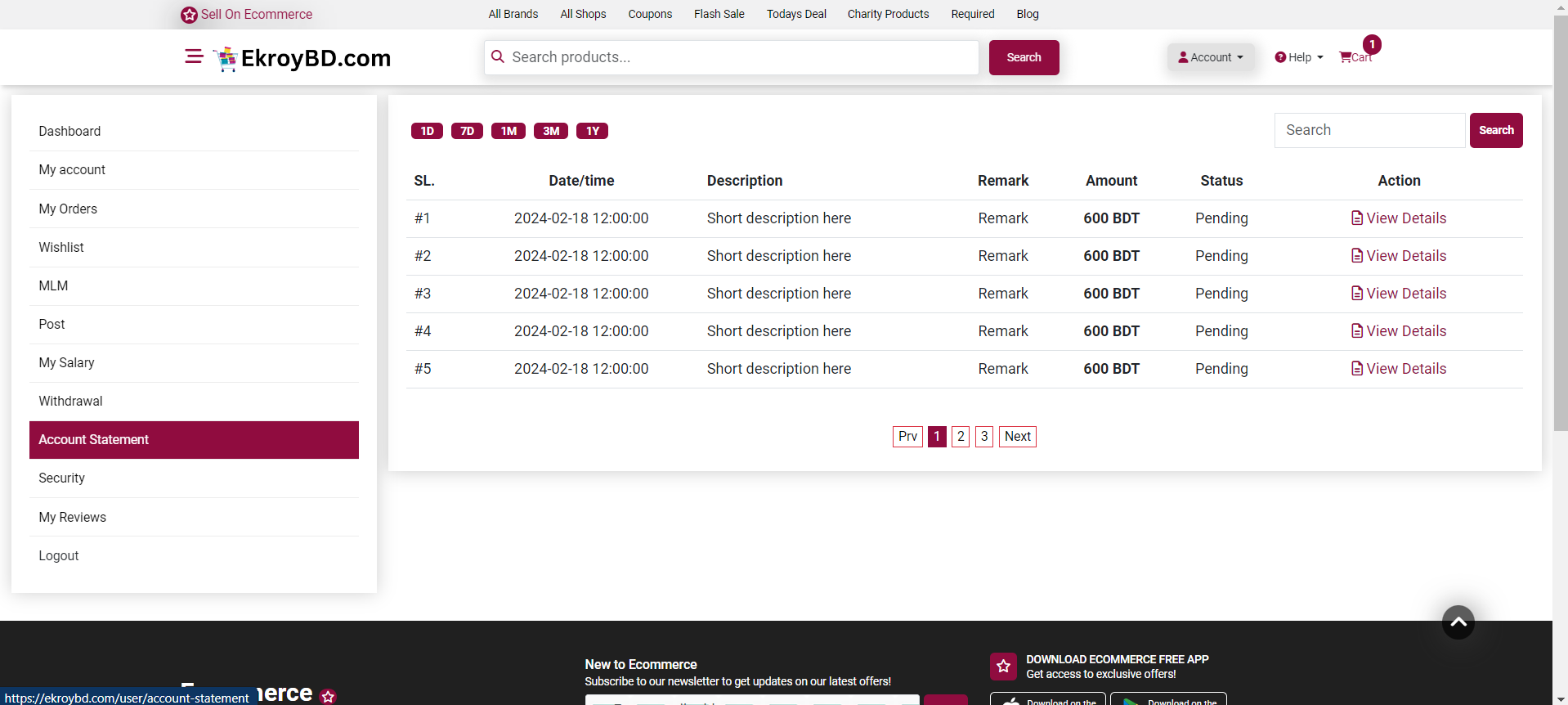This screenshot has height=705, width=1568.
Task: Click the Sell On Ecommerce star icon
Action: [189, 15]
